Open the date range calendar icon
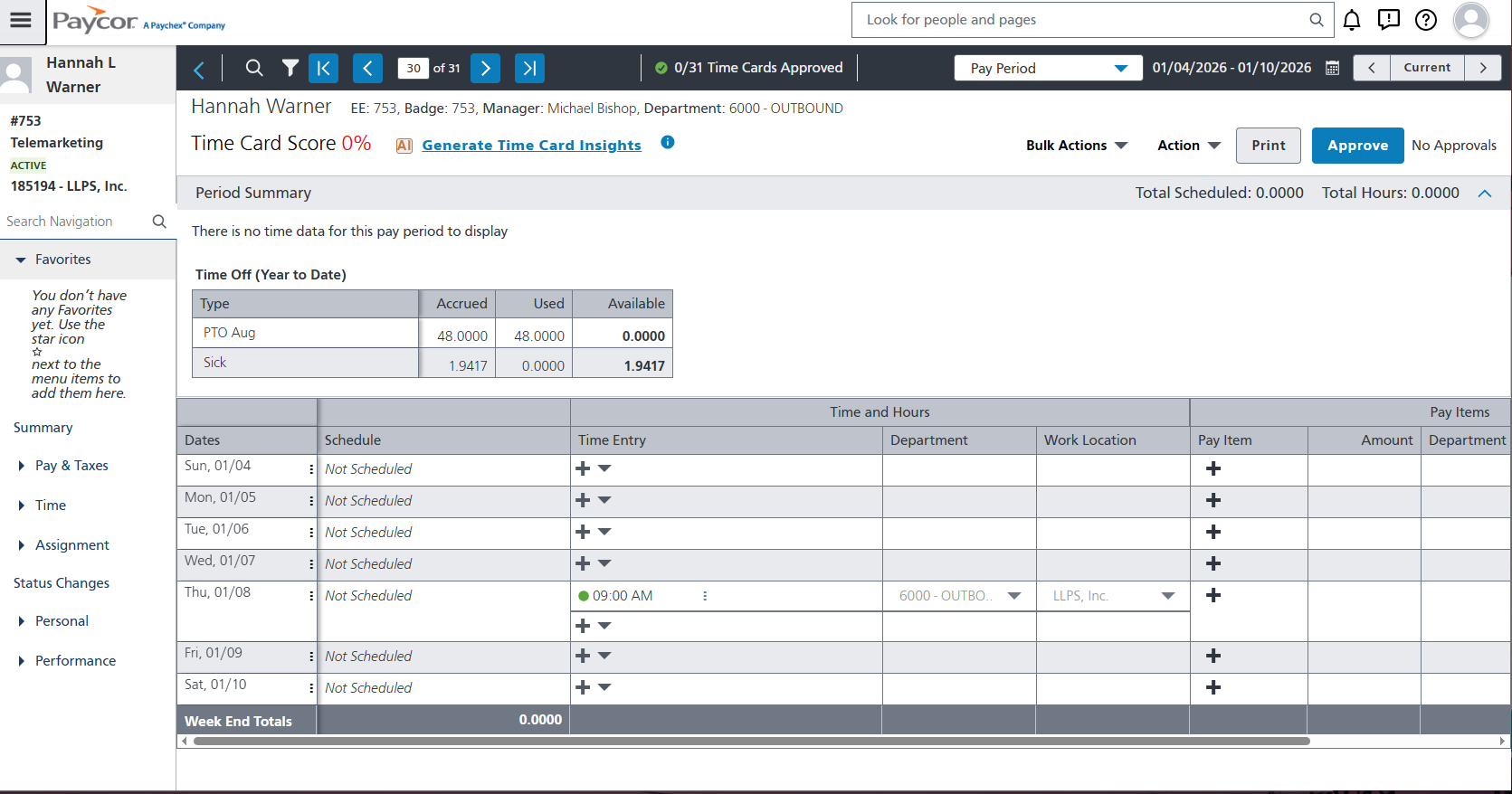 click(x=1332, y=68)
